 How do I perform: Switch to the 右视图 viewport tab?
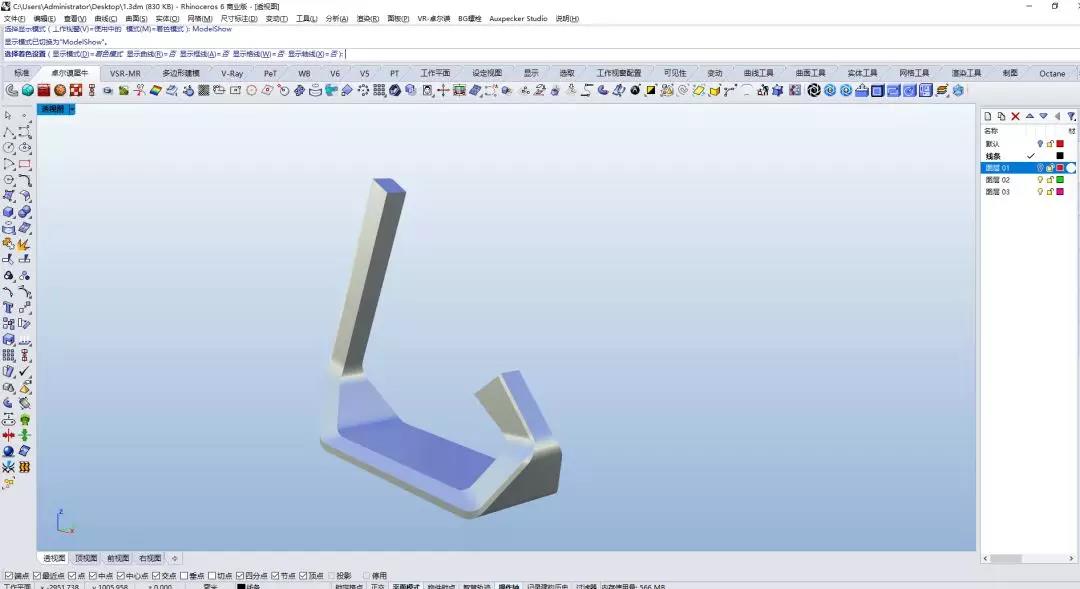(x=149, y=559)
